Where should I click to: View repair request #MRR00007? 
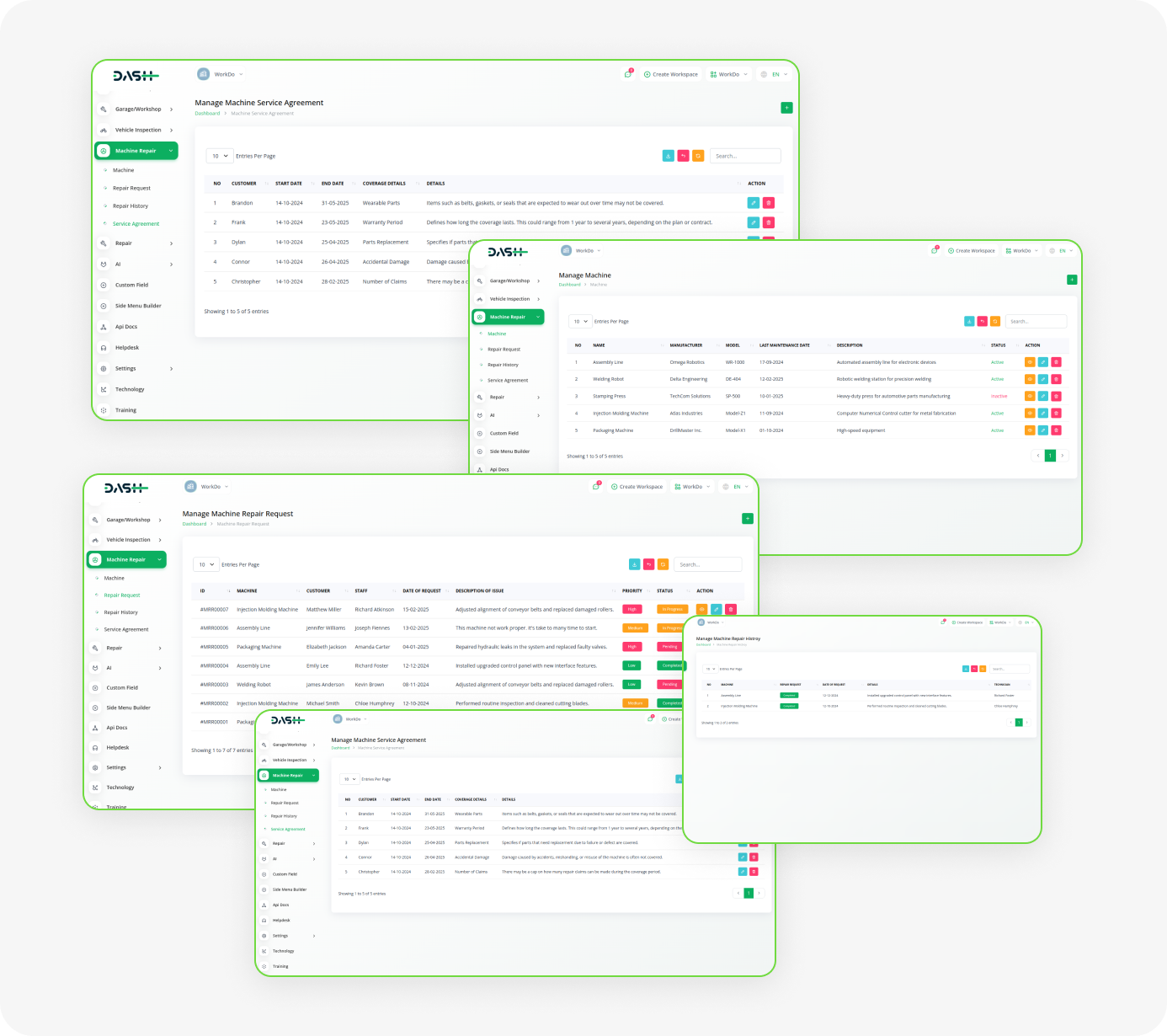click(x=702, y=609)
